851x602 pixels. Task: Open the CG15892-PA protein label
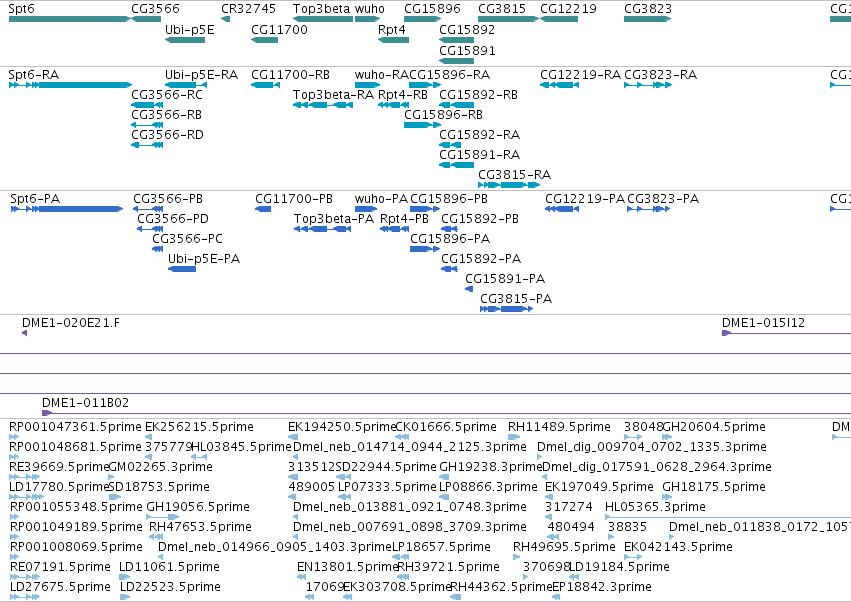pyautogui.click(x=481, y=259)
